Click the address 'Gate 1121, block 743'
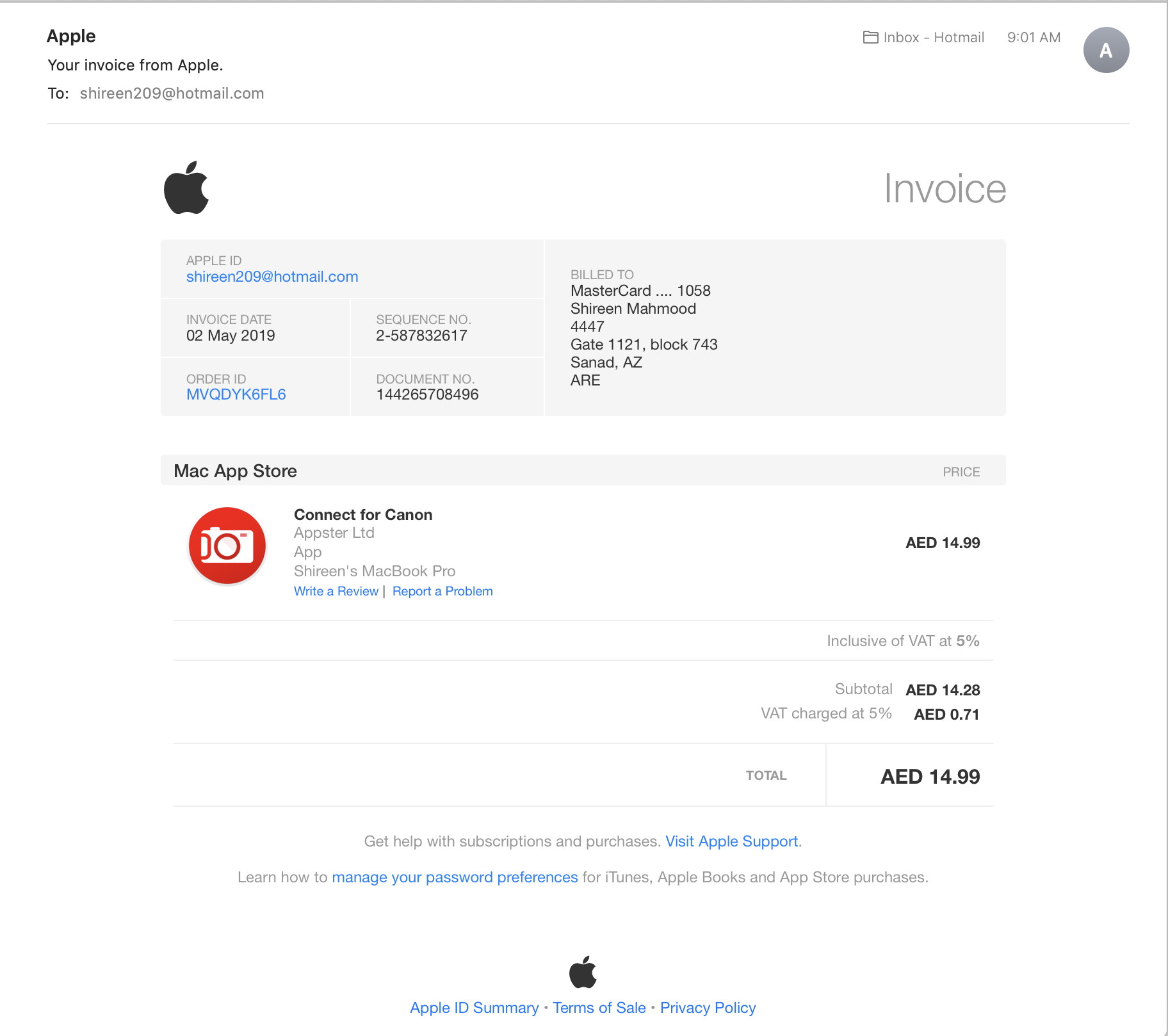The image size is (1168, 1036). pyautogui.click(x=644, y=344)
